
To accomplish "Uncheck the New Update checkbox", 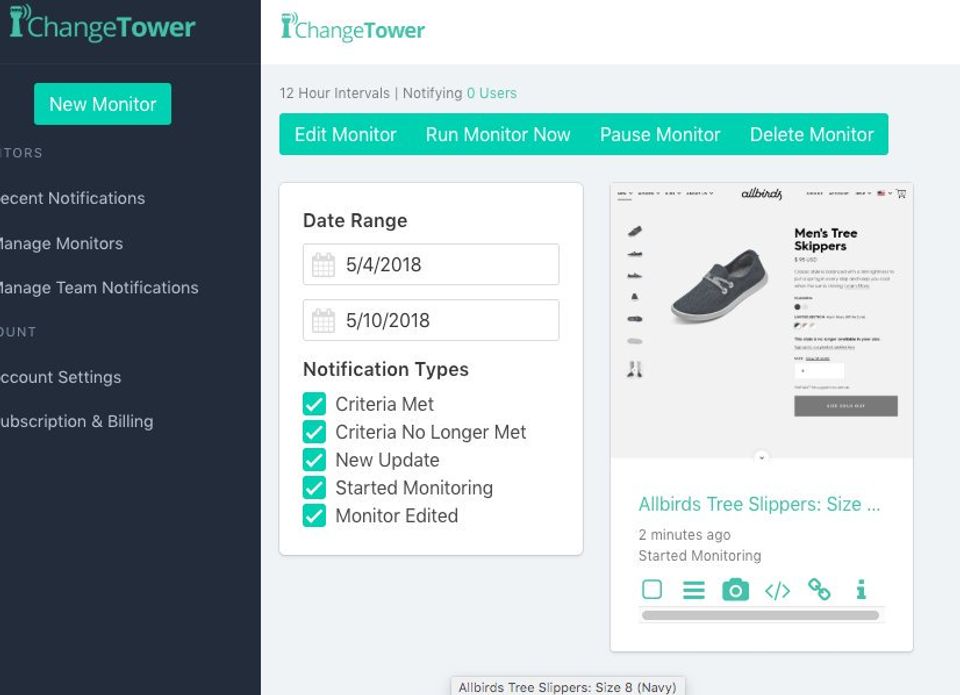I will tap(314, 460).
